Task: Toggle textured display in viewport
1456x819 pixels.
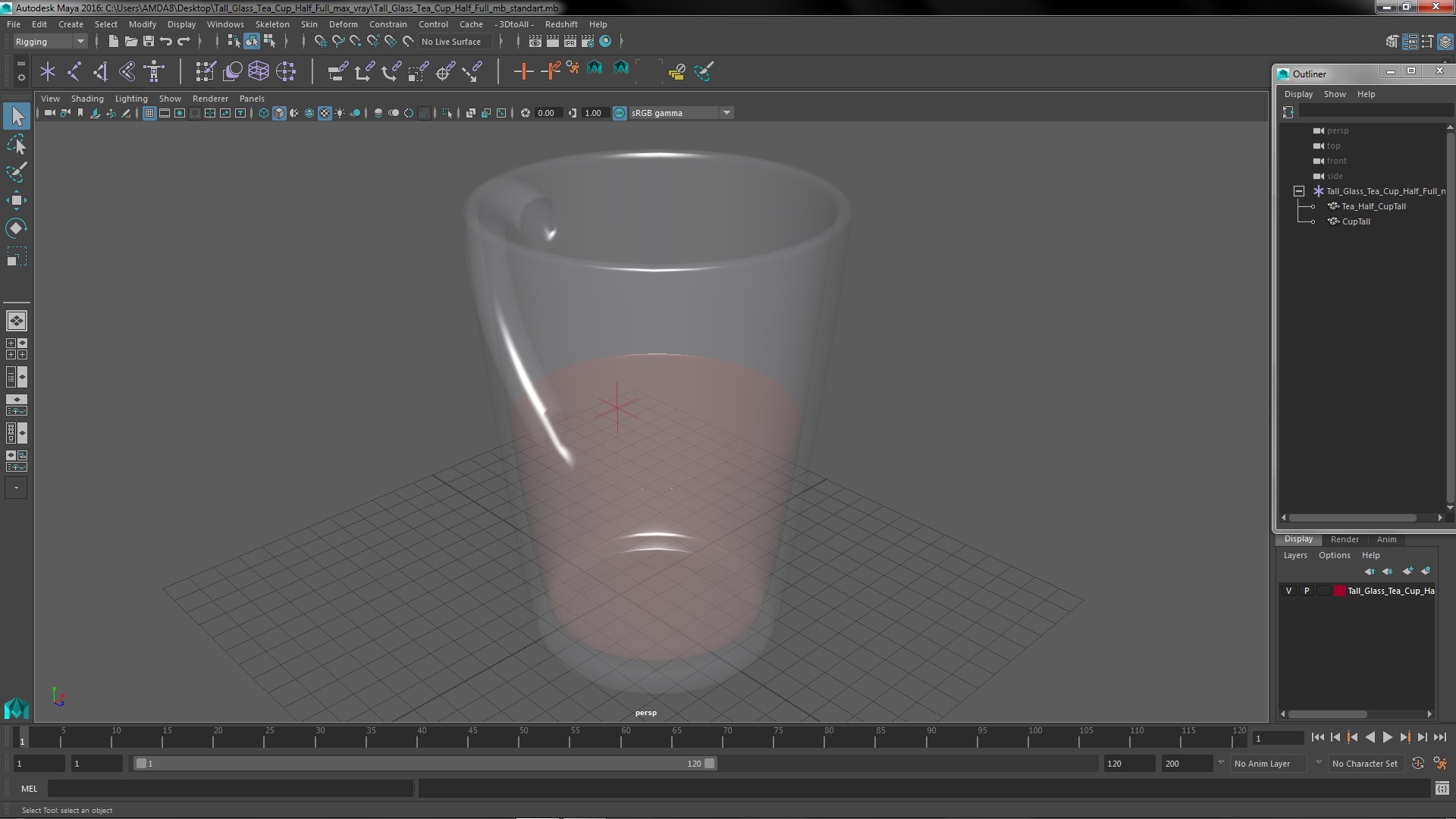Action: 325,114
